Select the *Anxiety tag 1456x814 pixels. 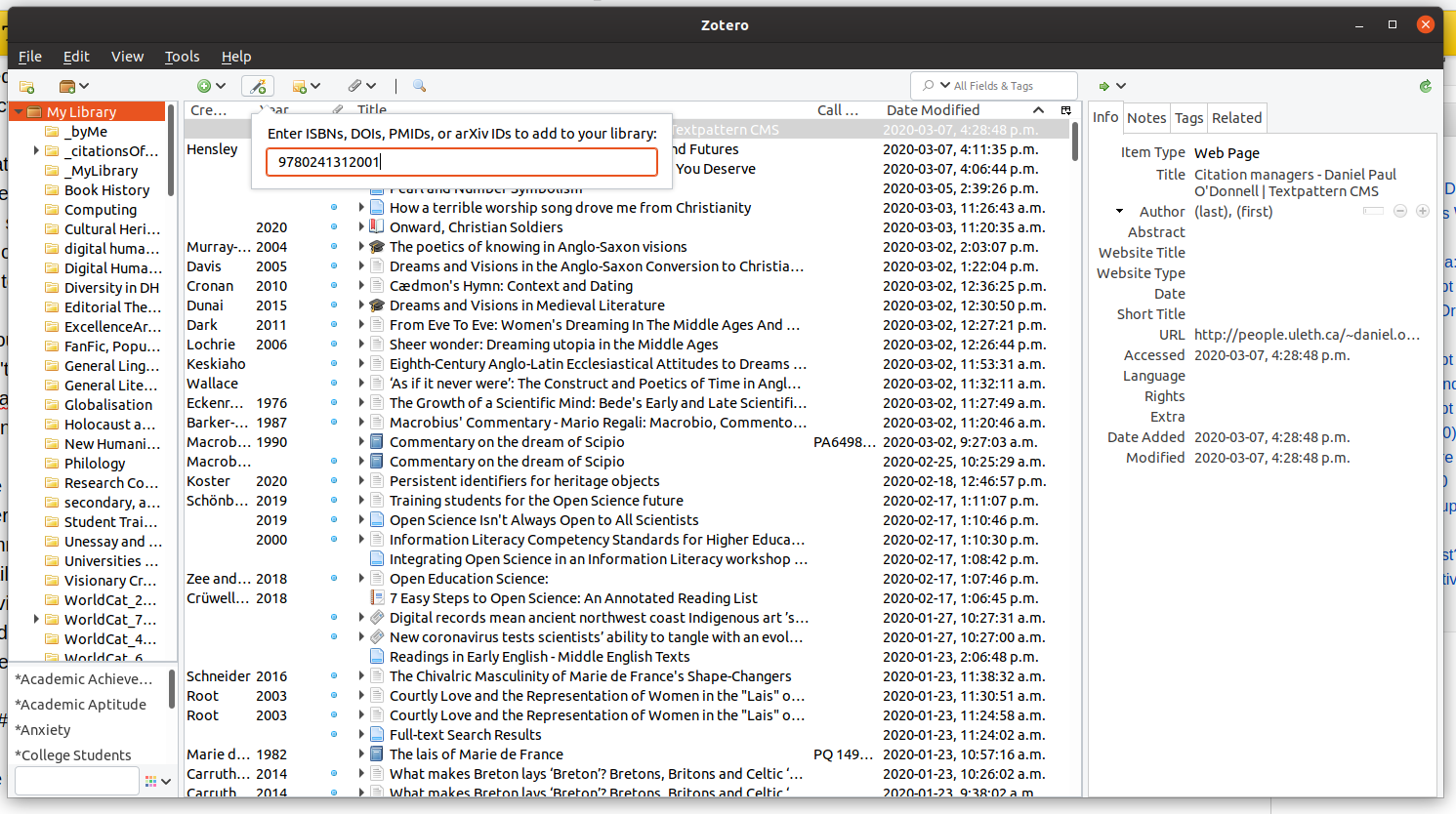(44, 730)
